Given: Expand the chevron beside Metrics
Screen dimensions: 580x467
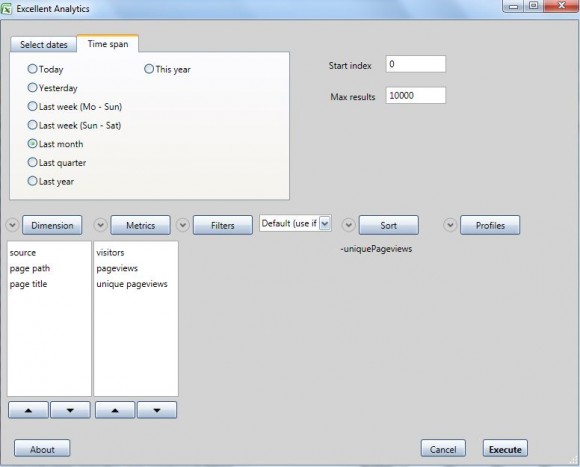Looking at the screenshot, I should tap(100, 225).
